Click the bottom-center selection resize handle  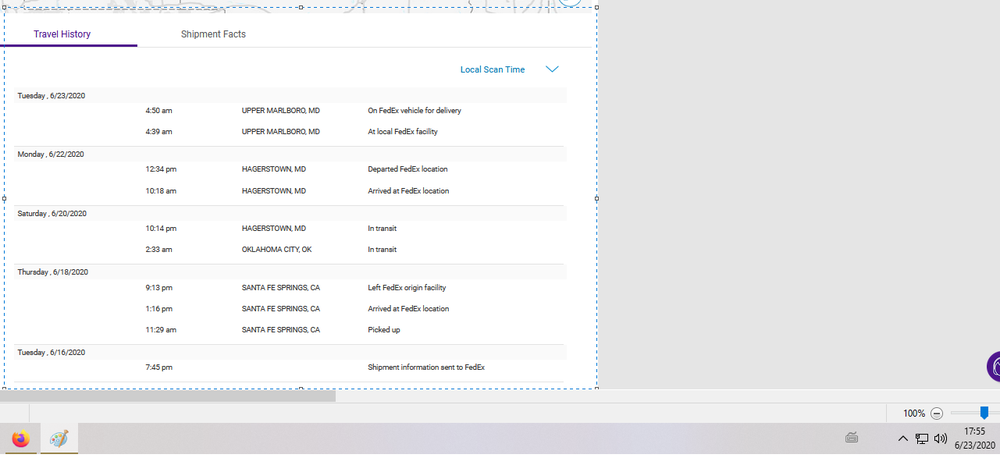pos(301,388)
